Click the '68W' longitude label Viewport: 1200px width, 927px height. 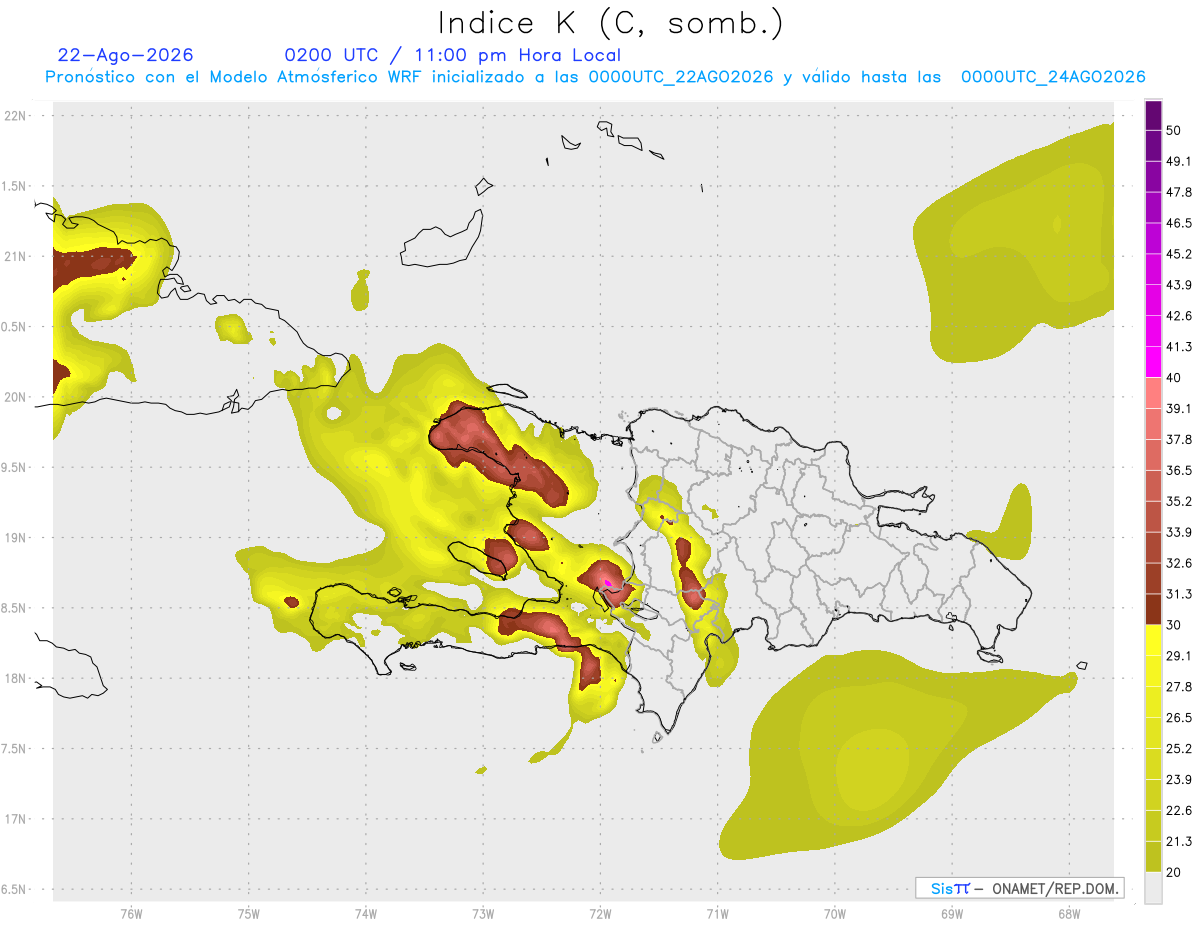tap(1069, 914)
